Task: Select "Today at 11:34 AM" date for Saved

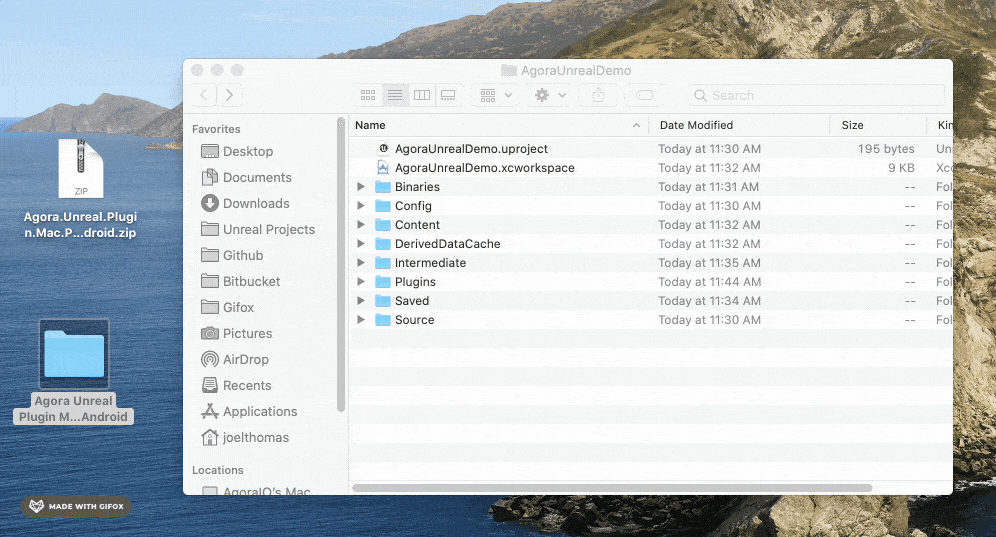Action: 709,301
